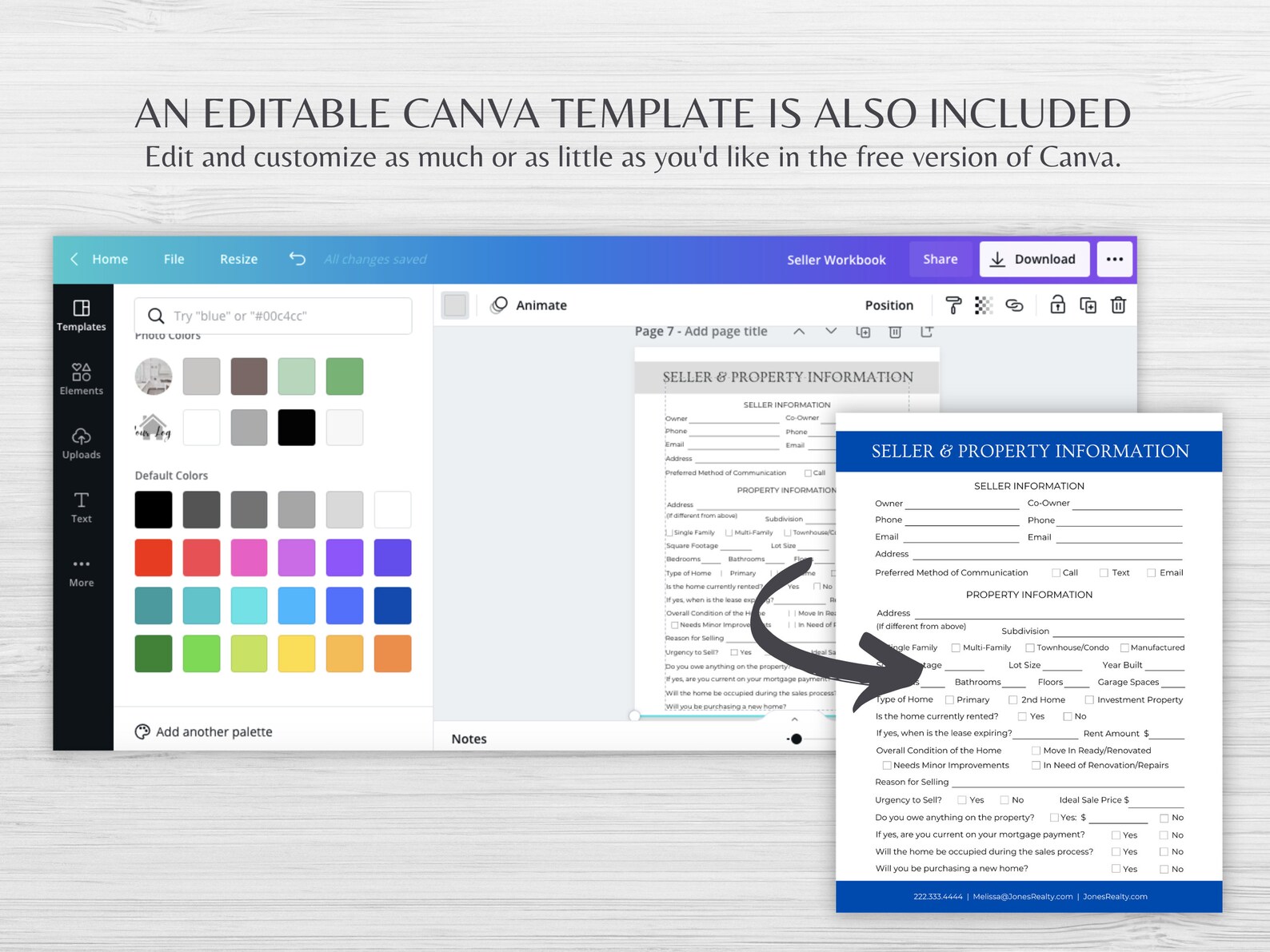Open the Elements sidebar panel
This screenshot has width=1270, height=952.
pyautogui.click(x=81, y=380)
